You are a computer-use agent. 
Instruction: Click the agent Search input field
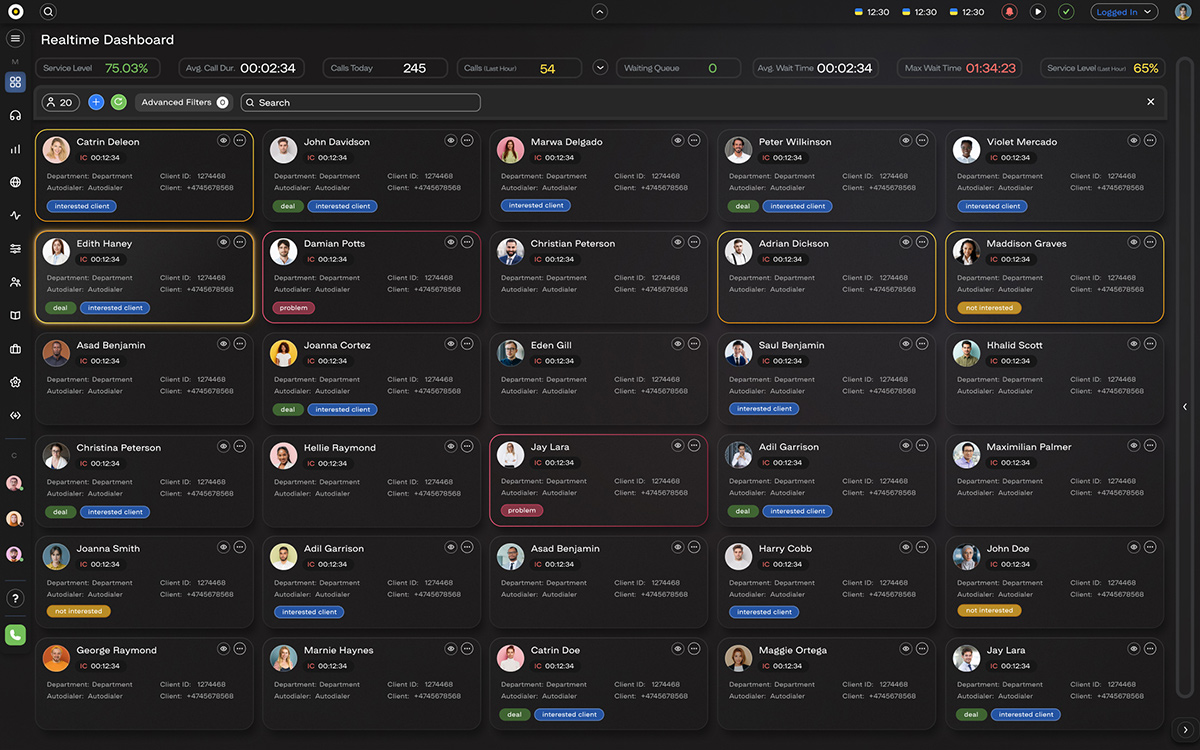coord(360,102)
